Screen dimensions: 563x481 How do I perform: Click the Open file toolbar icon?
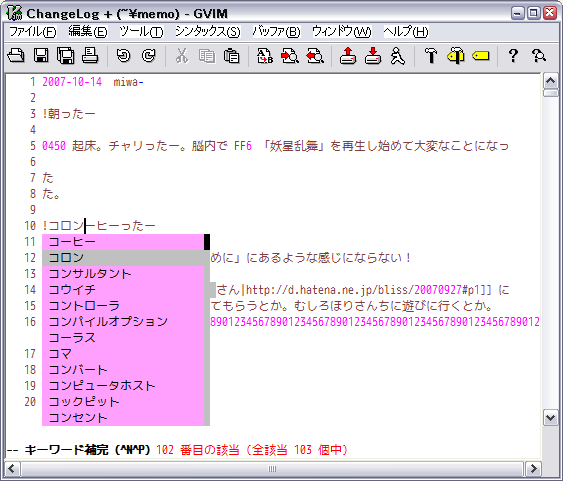pyautogui.click(x=16, y=56)
